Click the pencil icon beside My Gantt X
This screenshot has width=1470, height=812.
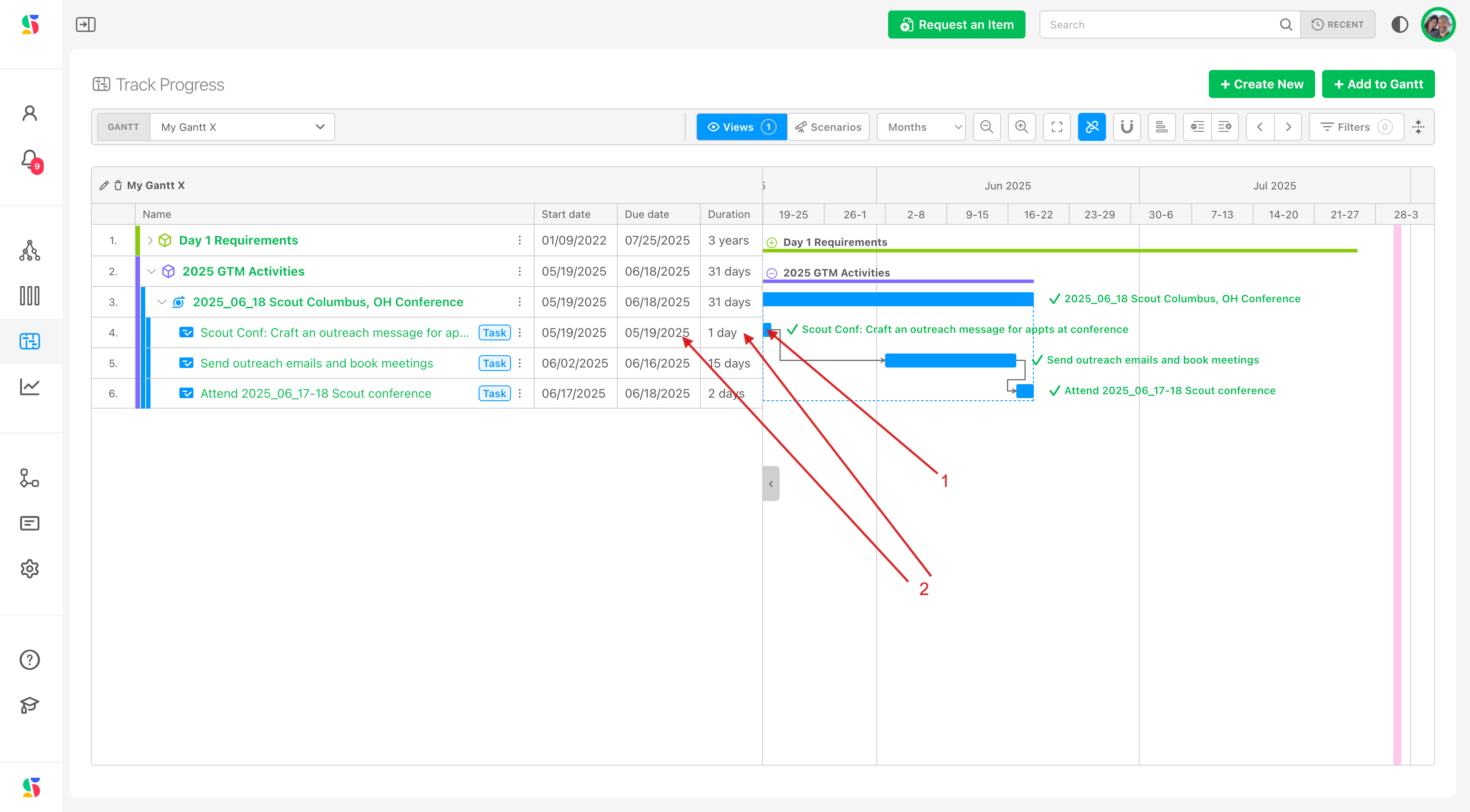104,185
